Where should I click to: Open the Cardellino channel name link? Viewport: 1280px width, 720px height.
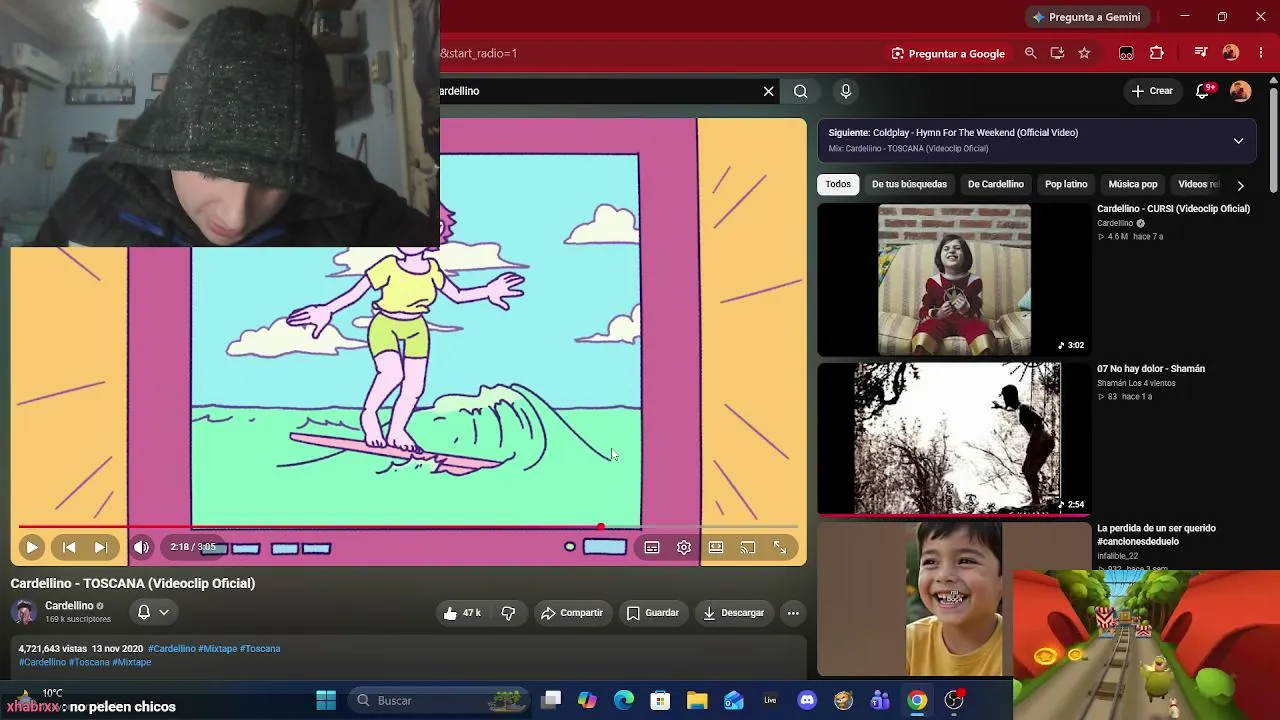69,606
